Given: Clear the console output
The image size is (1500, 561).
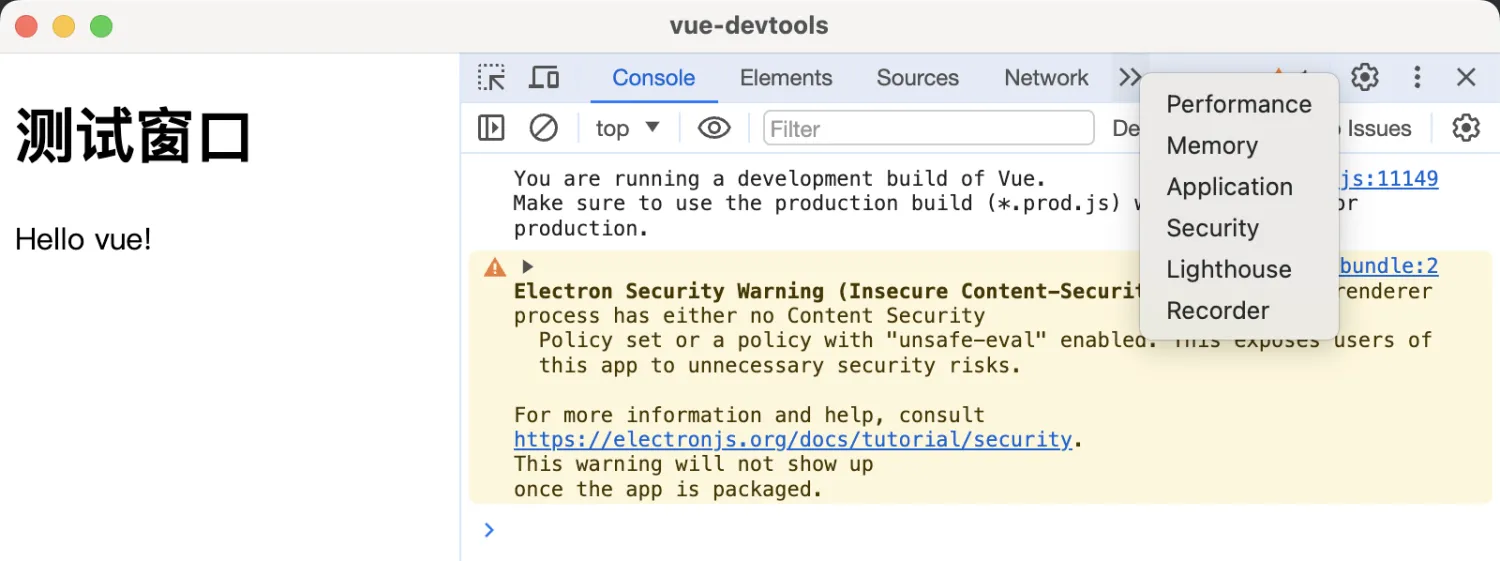Looking at the screenshot, I should (x=543, y=128).
